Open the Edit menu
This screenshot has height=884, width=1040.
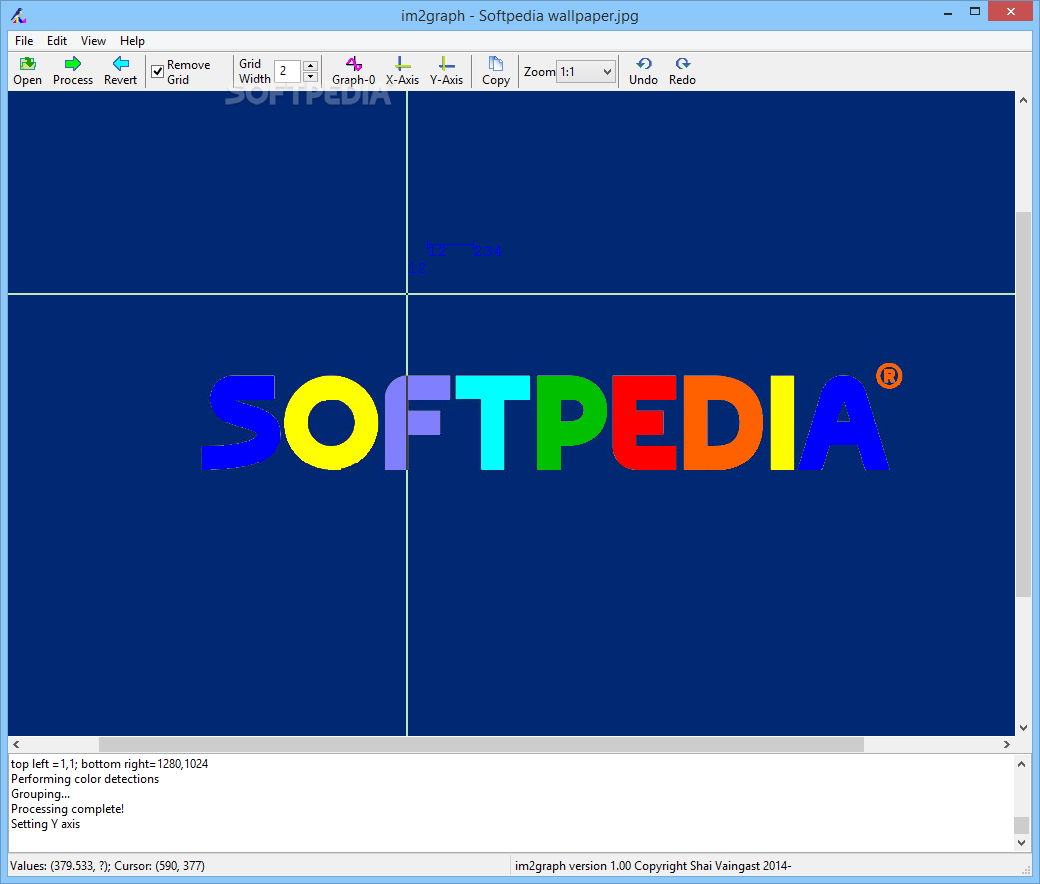tap(56, 41)
